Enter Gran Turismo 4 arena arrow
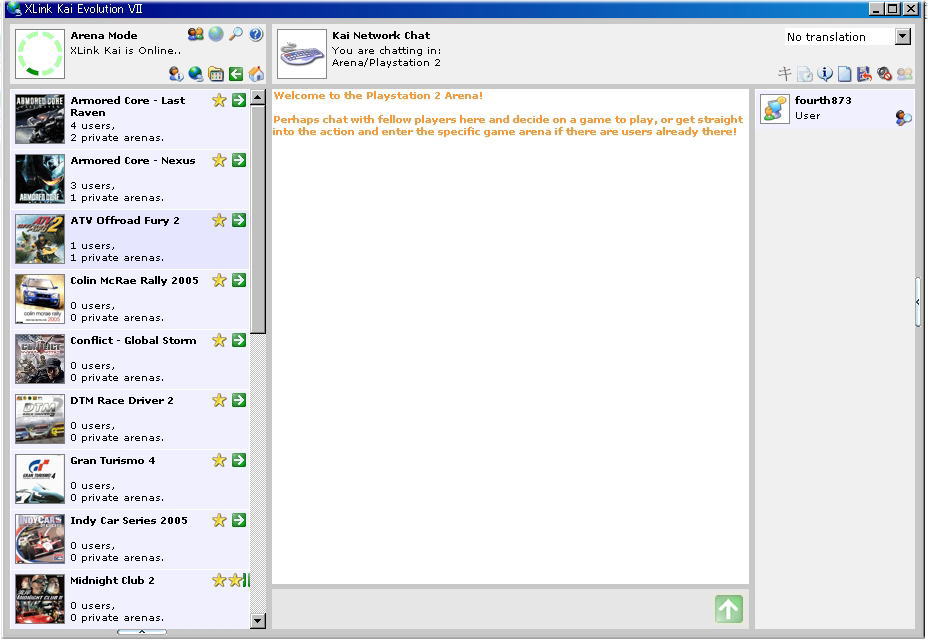The width and height of the screenshot is (928, 640). (239, 460)
